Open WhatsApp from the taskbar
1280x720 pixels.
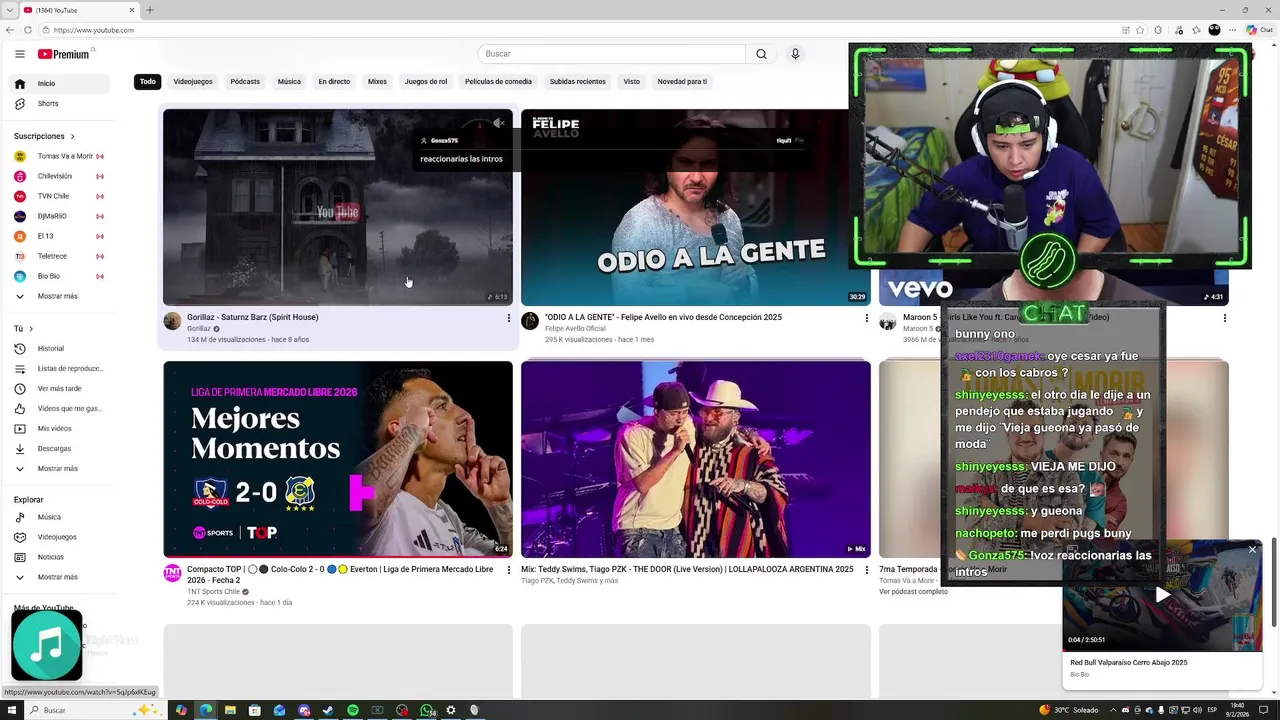tap(427, 710)
